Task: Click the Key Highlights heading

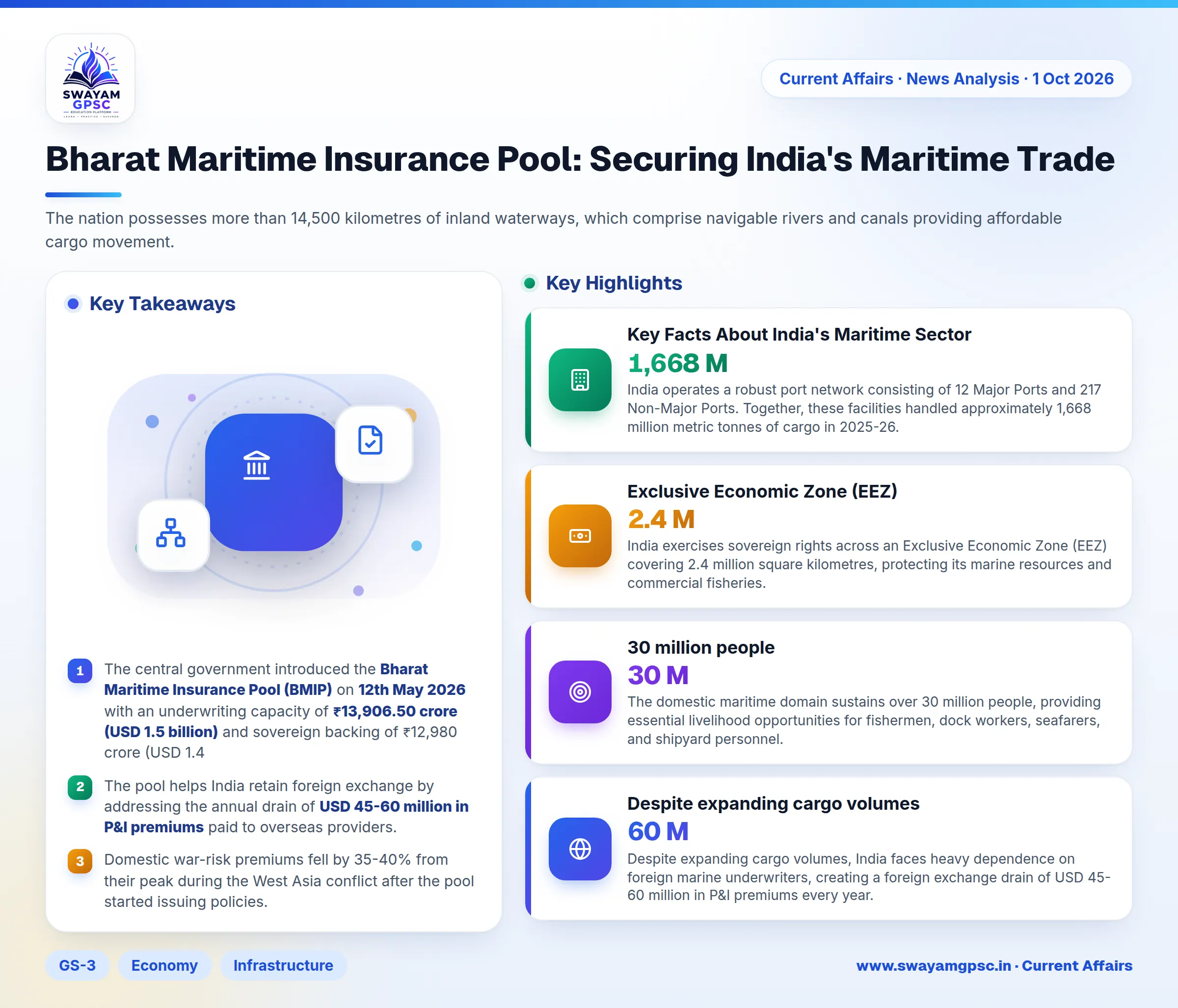Action: (x=614, y=283)
